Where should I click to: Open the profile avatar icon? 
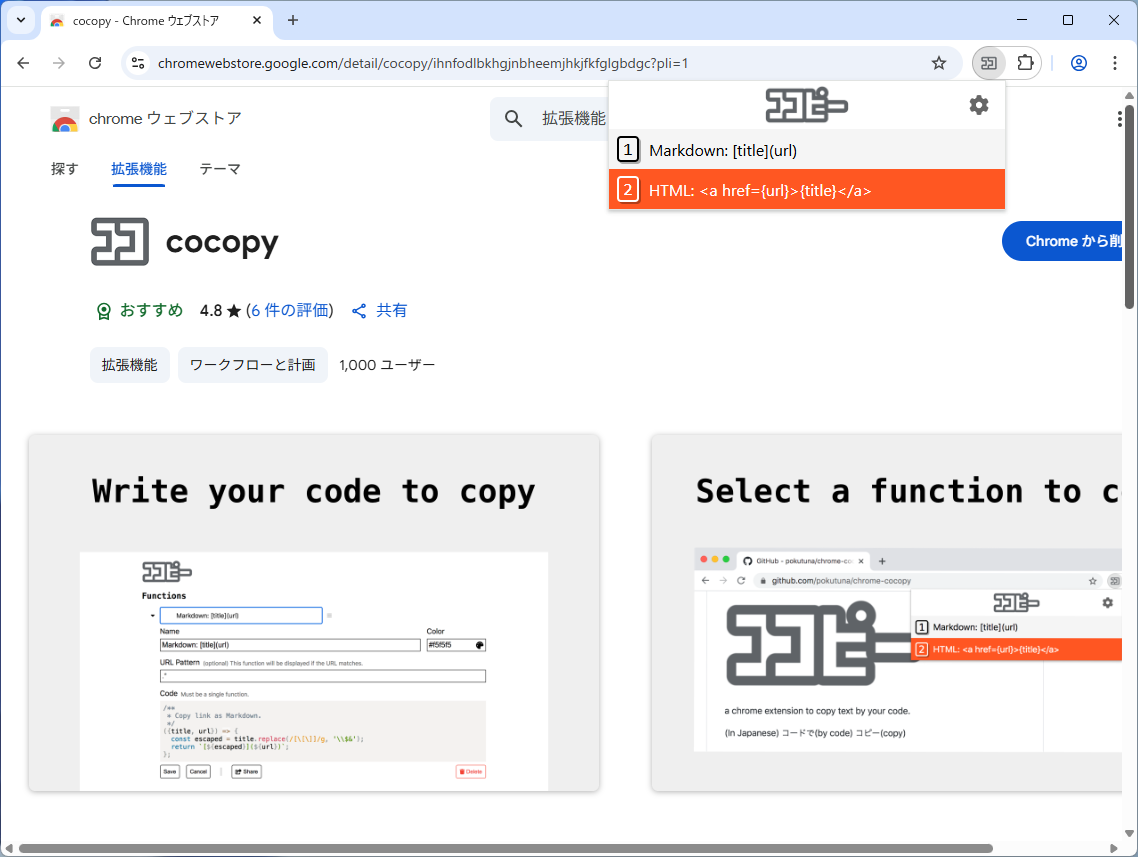tap(1078, 62)
